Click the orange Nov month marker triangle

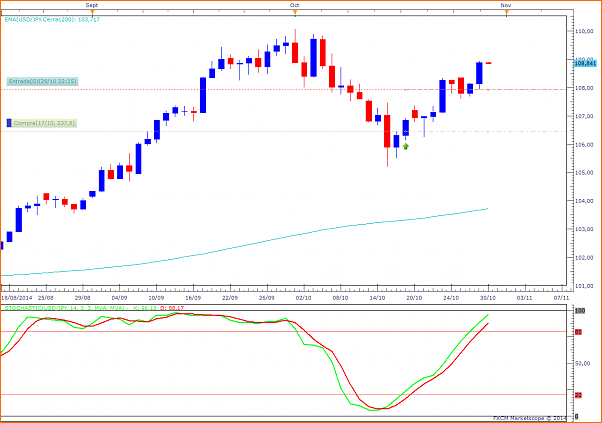(x=507, y=12)
